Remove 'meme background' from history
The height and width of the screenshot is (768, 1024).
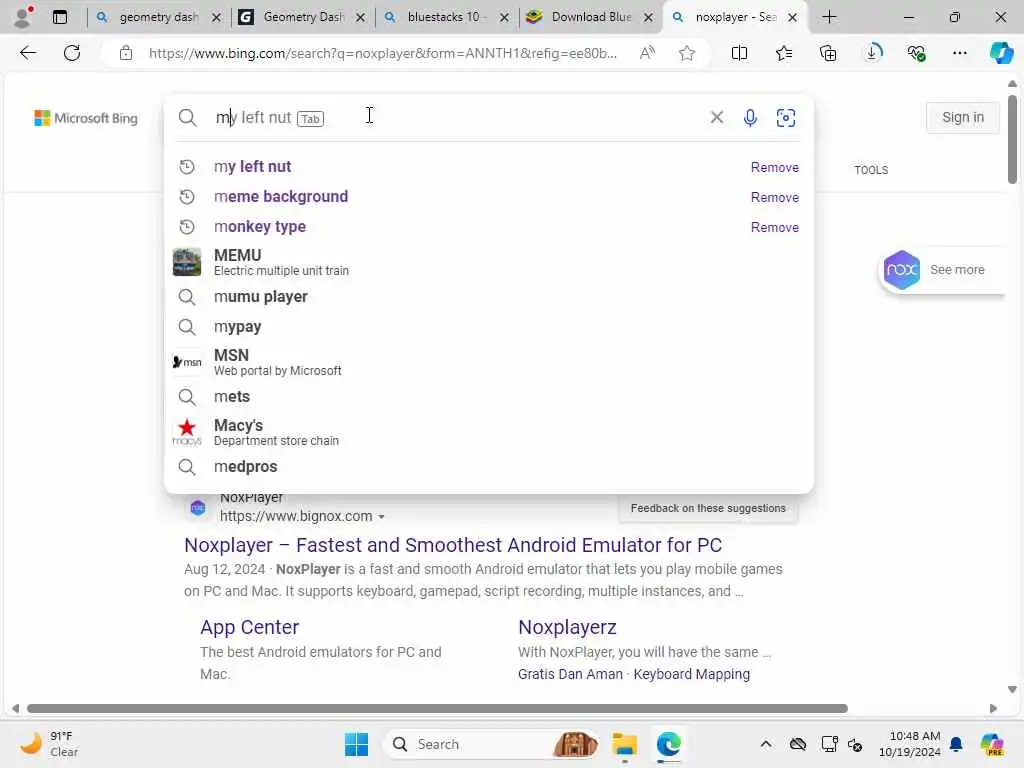pyautogui.click(x=775, y=197)
